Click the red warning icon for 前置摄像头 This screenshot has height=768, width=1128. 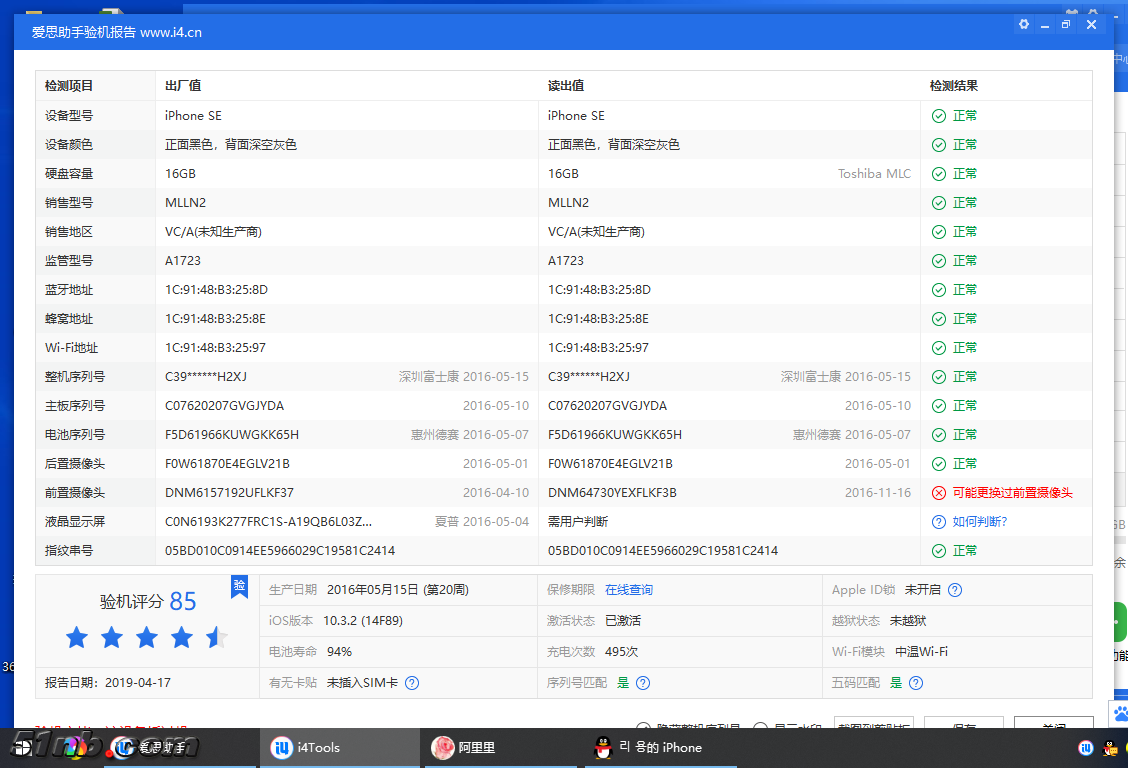[x=938, y=493]
